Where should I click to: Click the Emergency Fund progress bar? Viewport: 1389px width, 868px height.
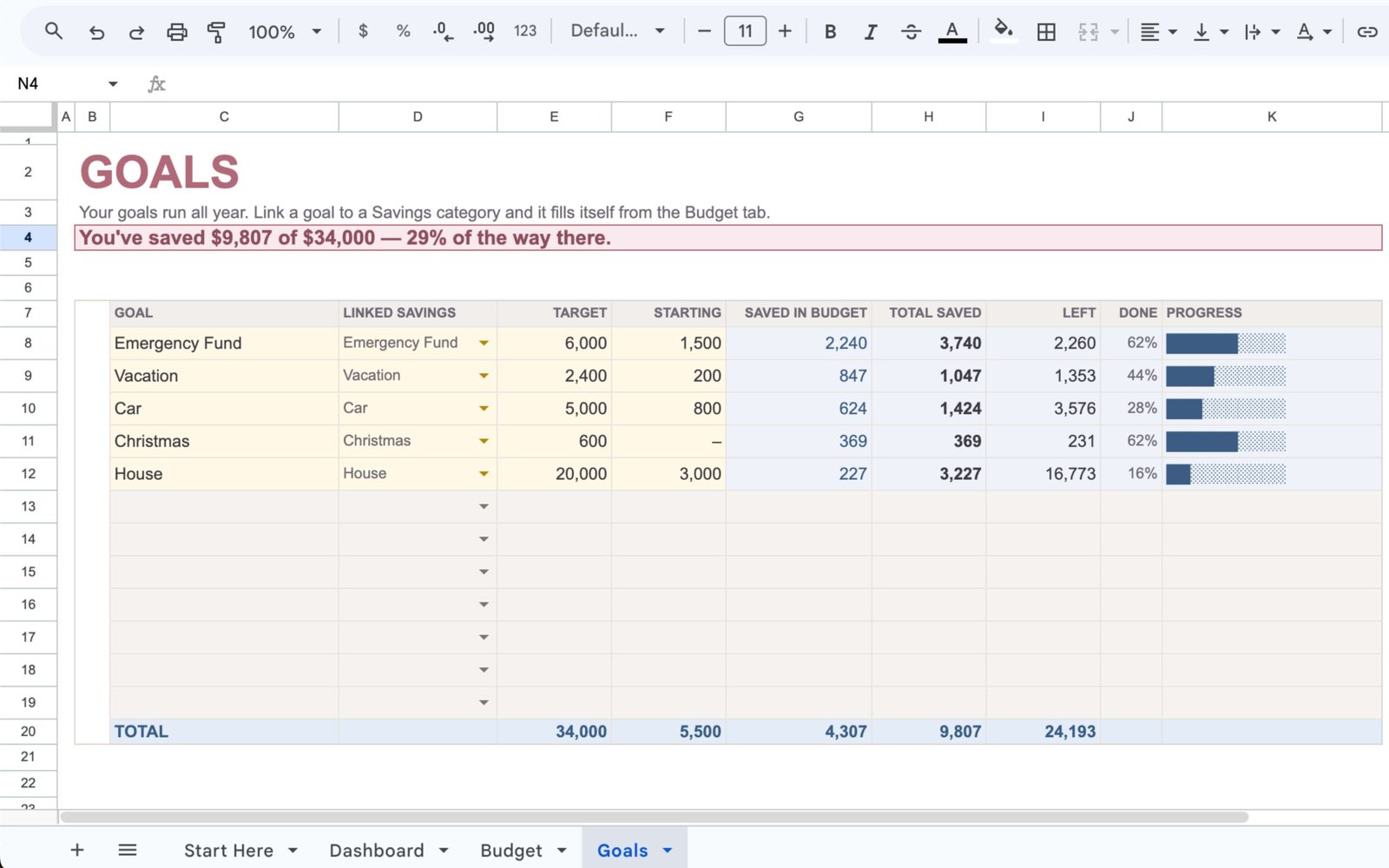1225,344
